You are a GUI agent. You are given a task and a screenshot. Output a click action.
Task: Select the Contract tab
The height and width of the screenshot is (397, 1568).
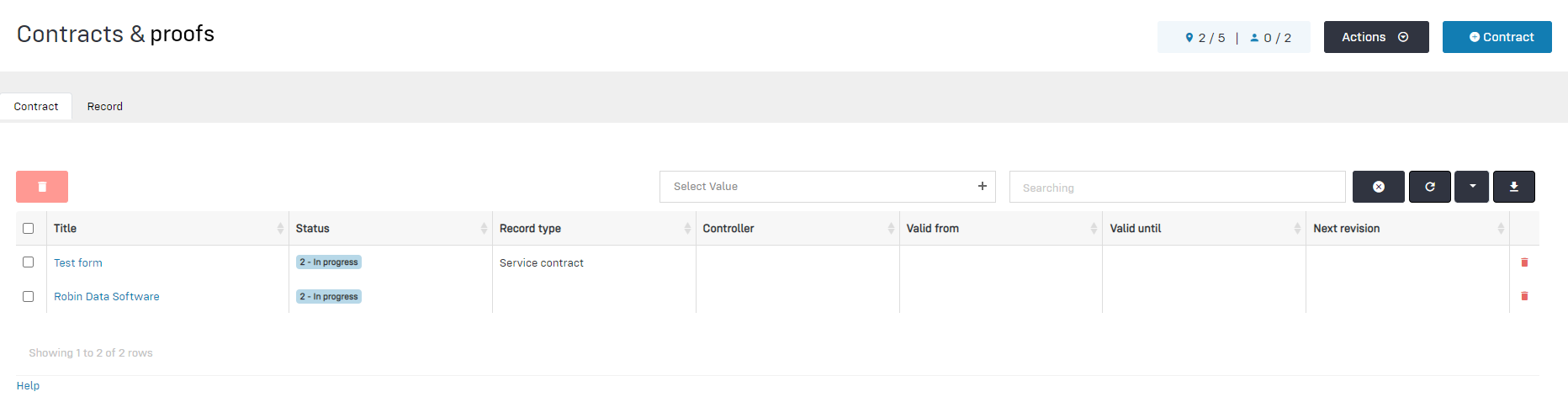(36, 107)
